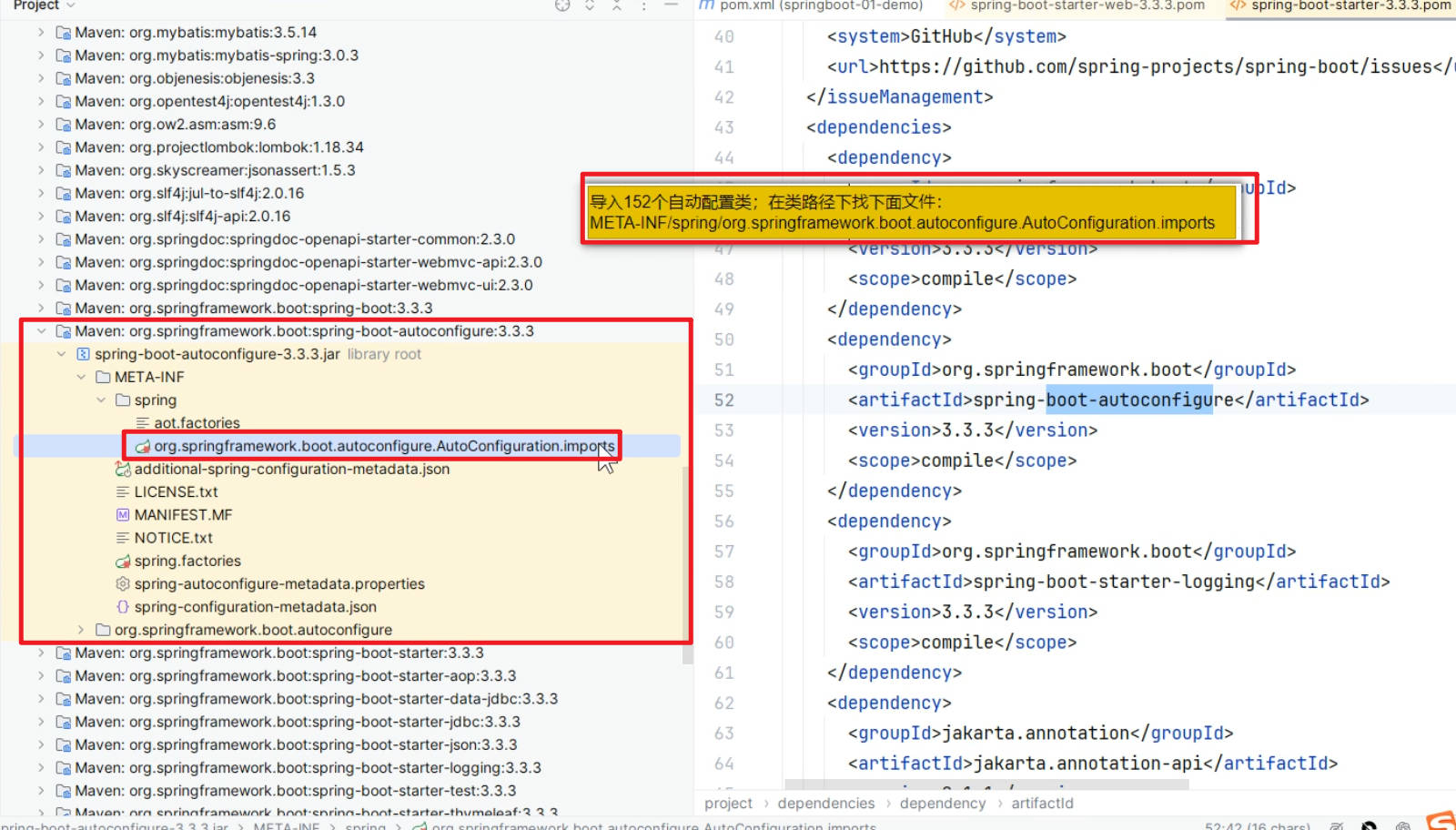Click the Select Opened File crosshair icon
This screenshot has height=830, width=1456.
tap(562, 5)
